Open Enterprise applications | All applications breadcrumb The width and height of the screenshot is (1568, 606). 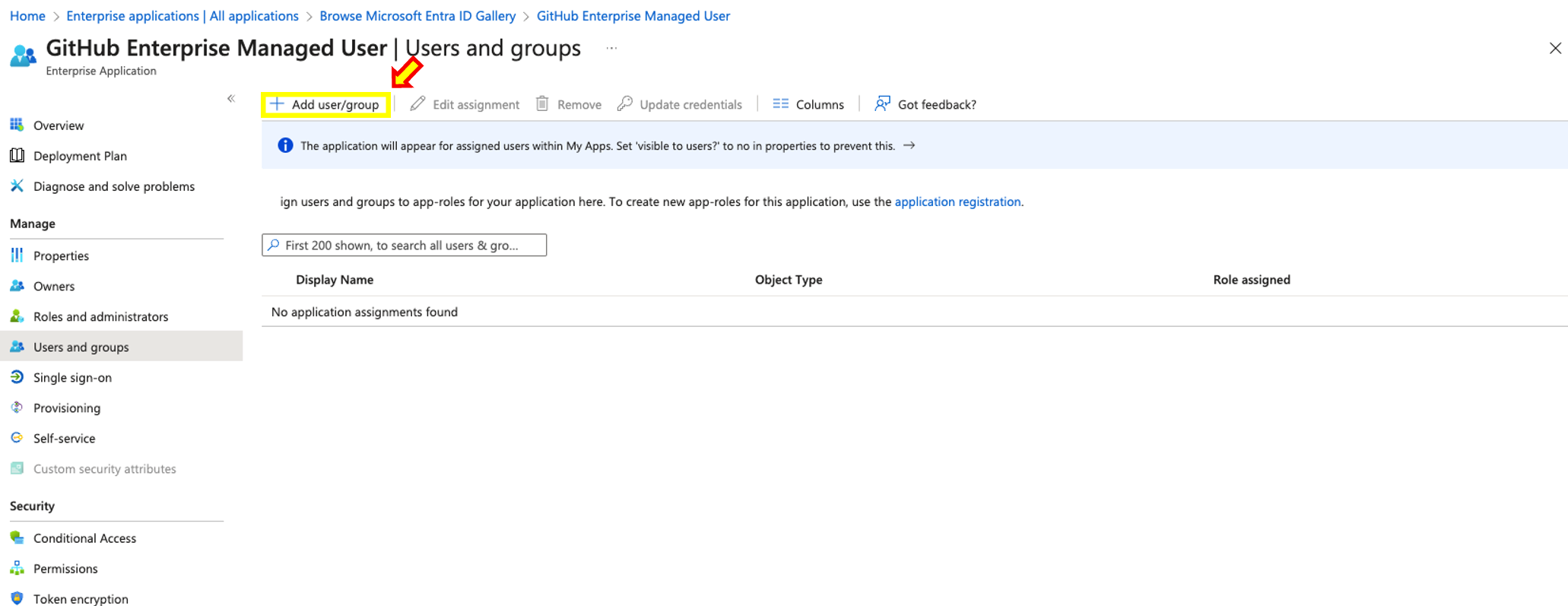point(183,16)
